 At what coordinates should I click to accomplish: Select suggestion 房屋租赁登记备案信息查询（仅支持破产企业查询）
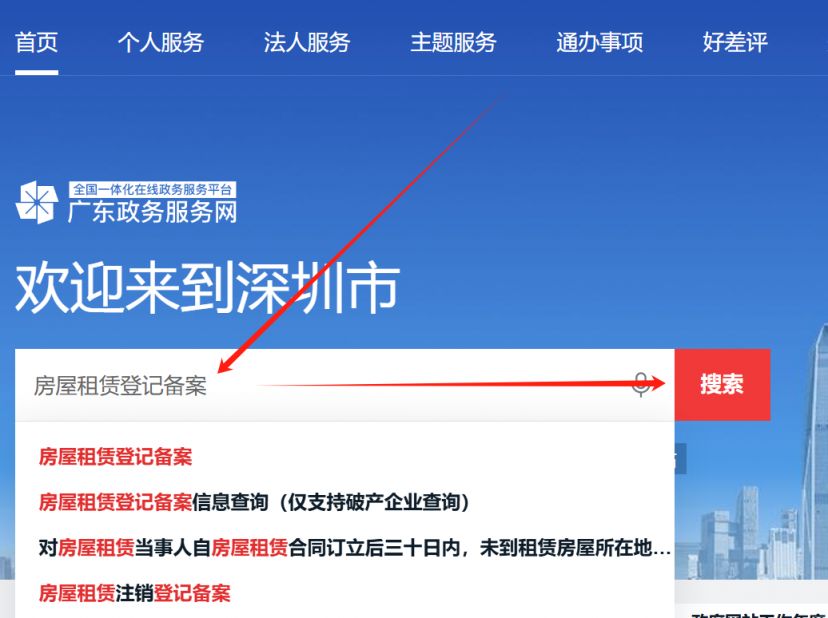[254, 502]
